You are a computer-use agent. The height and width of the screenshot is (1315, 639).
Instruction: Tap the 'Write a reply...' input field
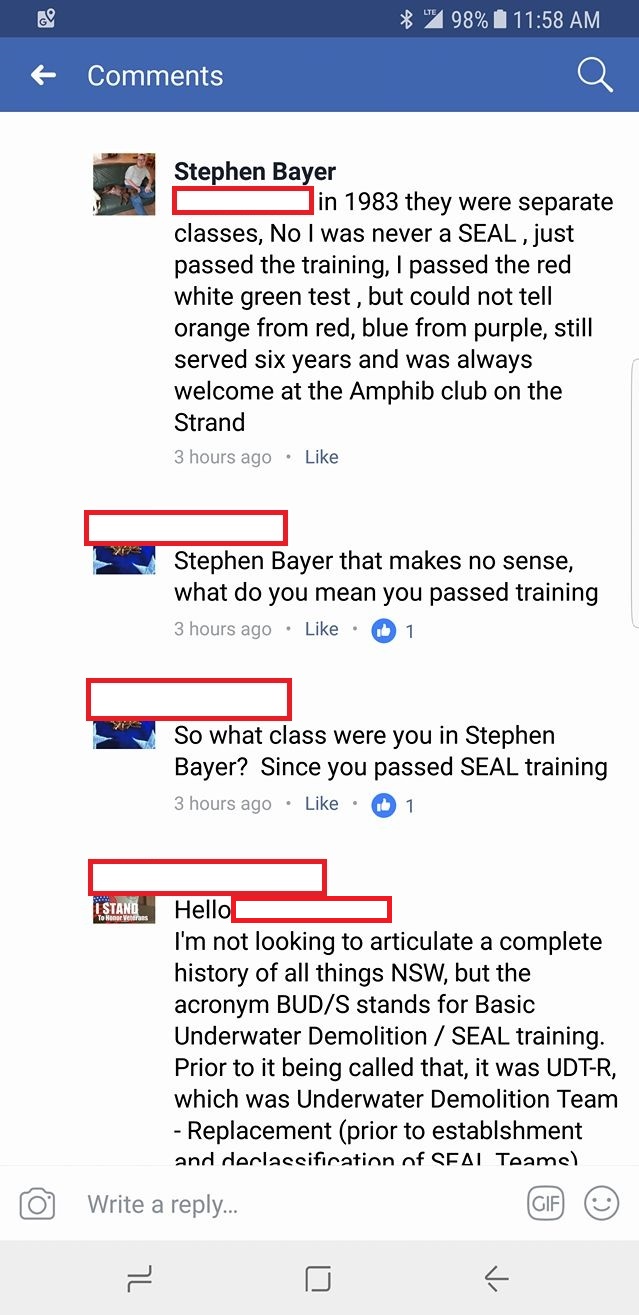300,1204
